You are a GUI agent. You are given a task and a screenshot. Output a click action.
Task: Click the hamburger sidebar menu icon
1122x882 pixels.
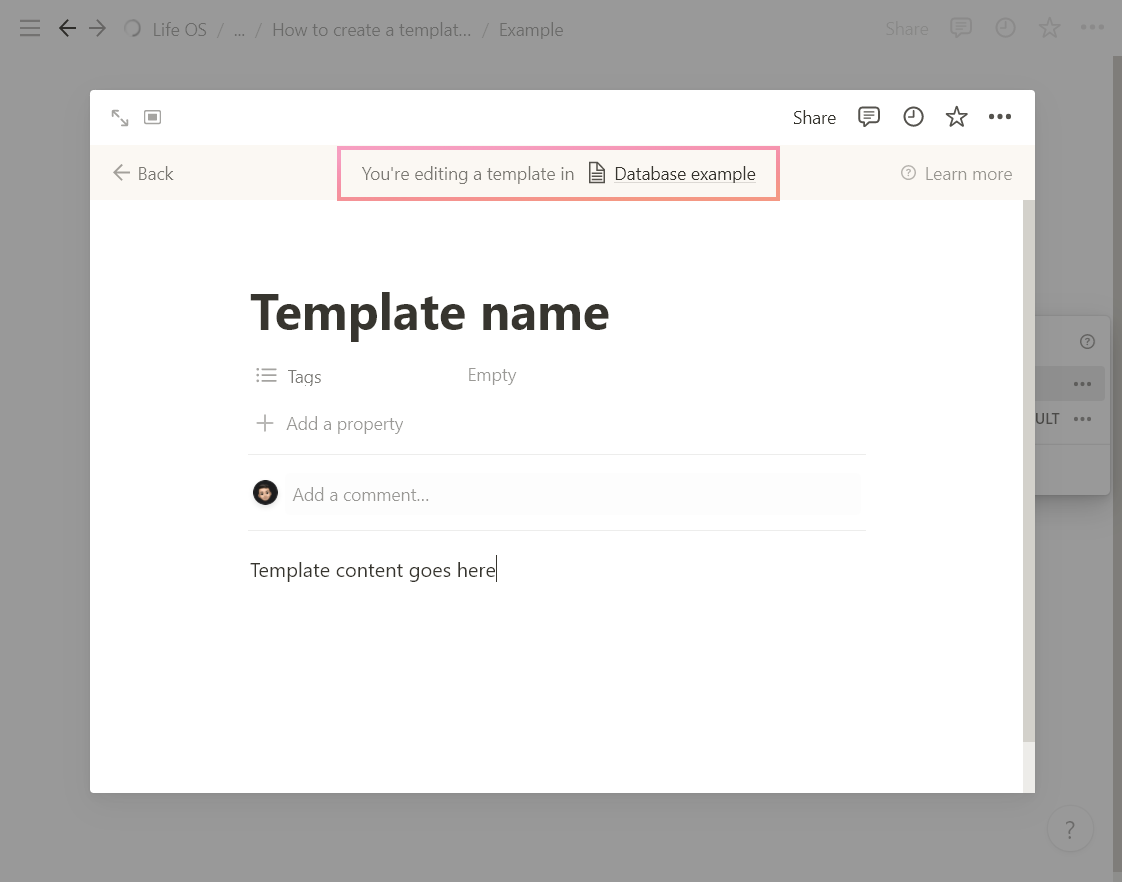pyautogui.click(x=30, y=29)
